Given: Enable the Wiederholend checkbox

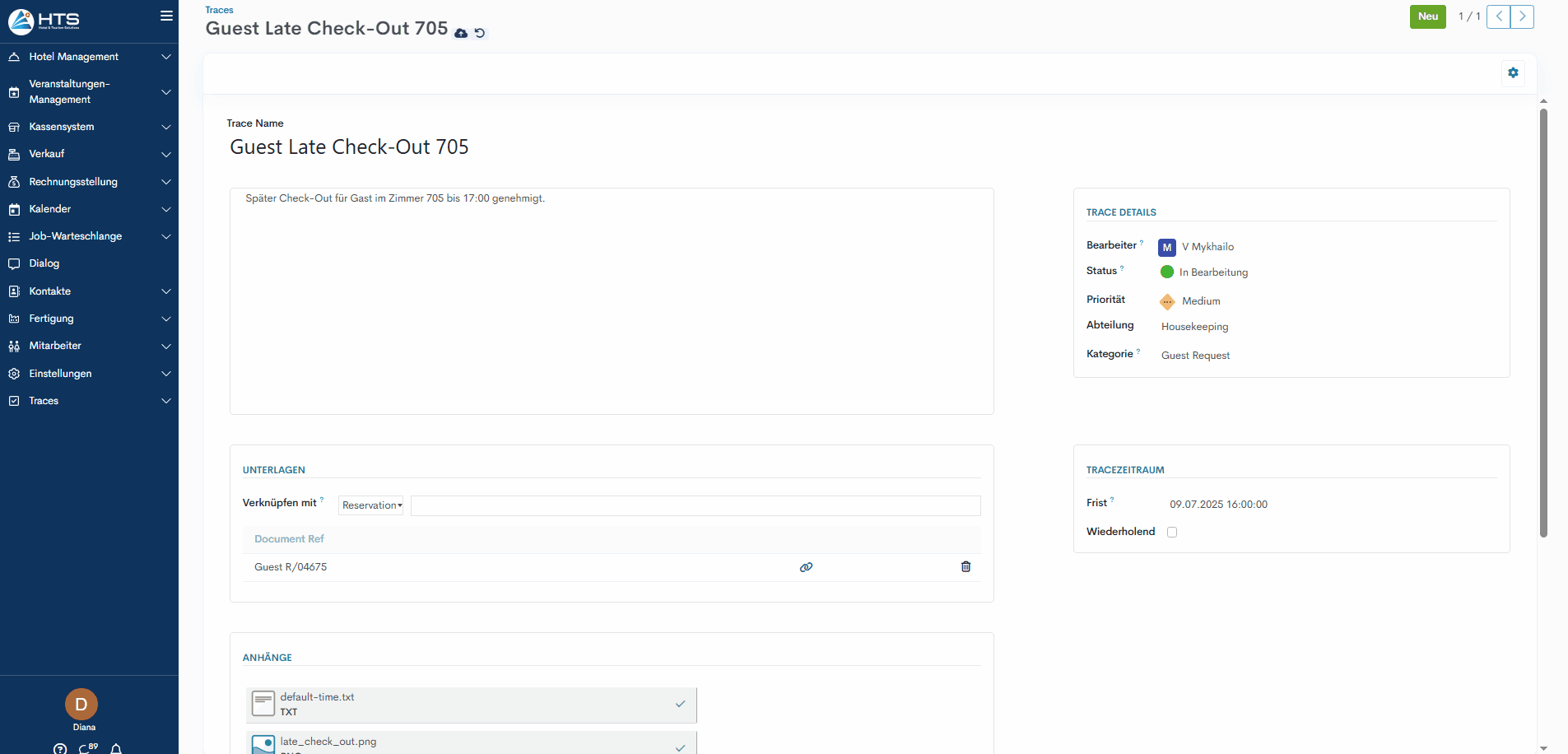Looking at the screenshot, I should tap(1172, 532).
